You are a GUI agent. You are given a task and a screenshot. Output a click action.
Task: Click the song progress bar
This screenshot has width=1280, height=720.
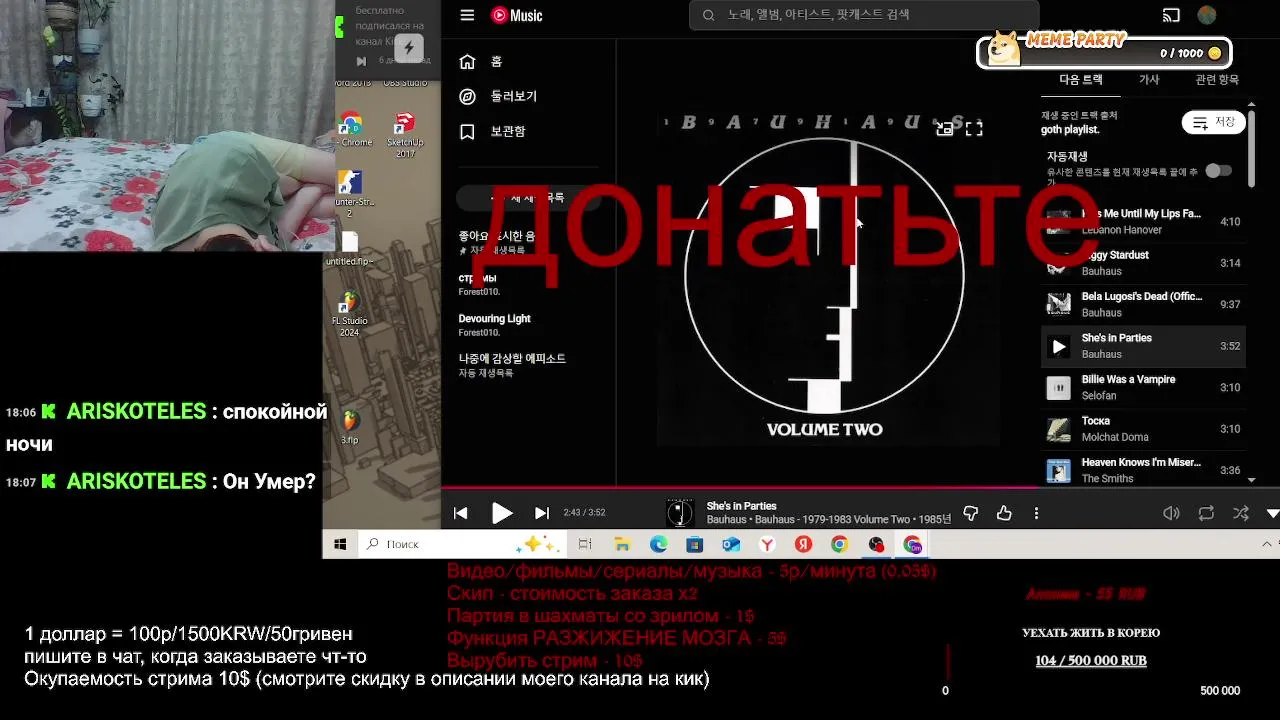tap(860, 488)
